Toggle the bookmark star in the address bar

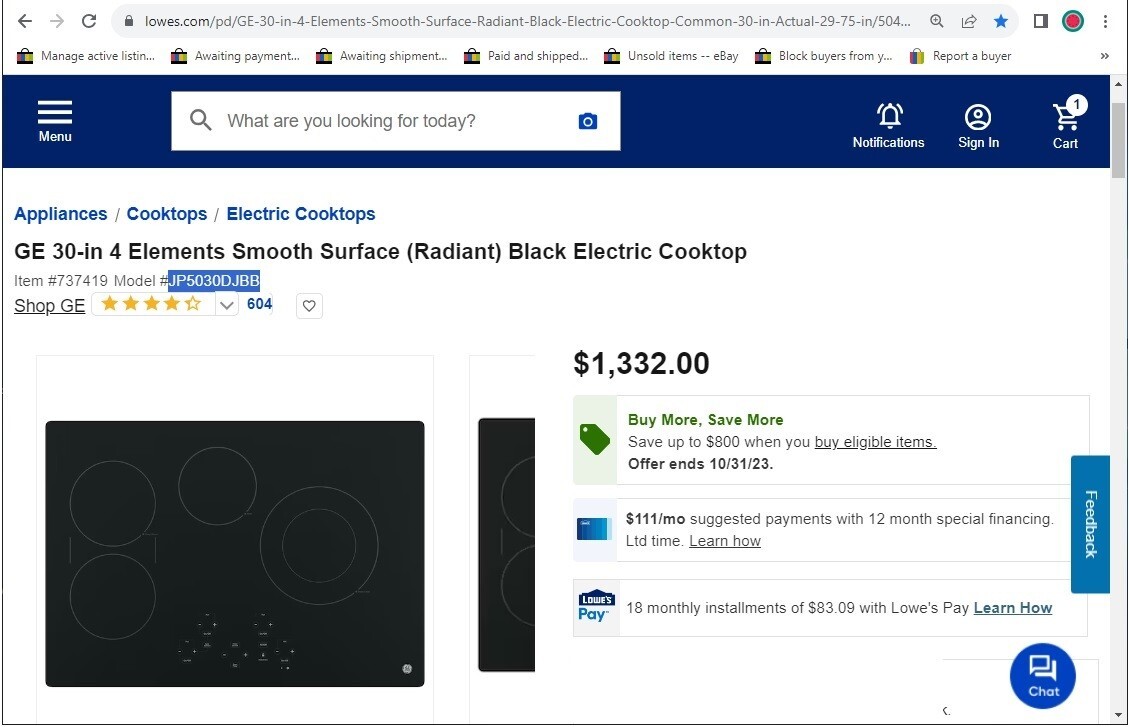[x=1001, y=21]
